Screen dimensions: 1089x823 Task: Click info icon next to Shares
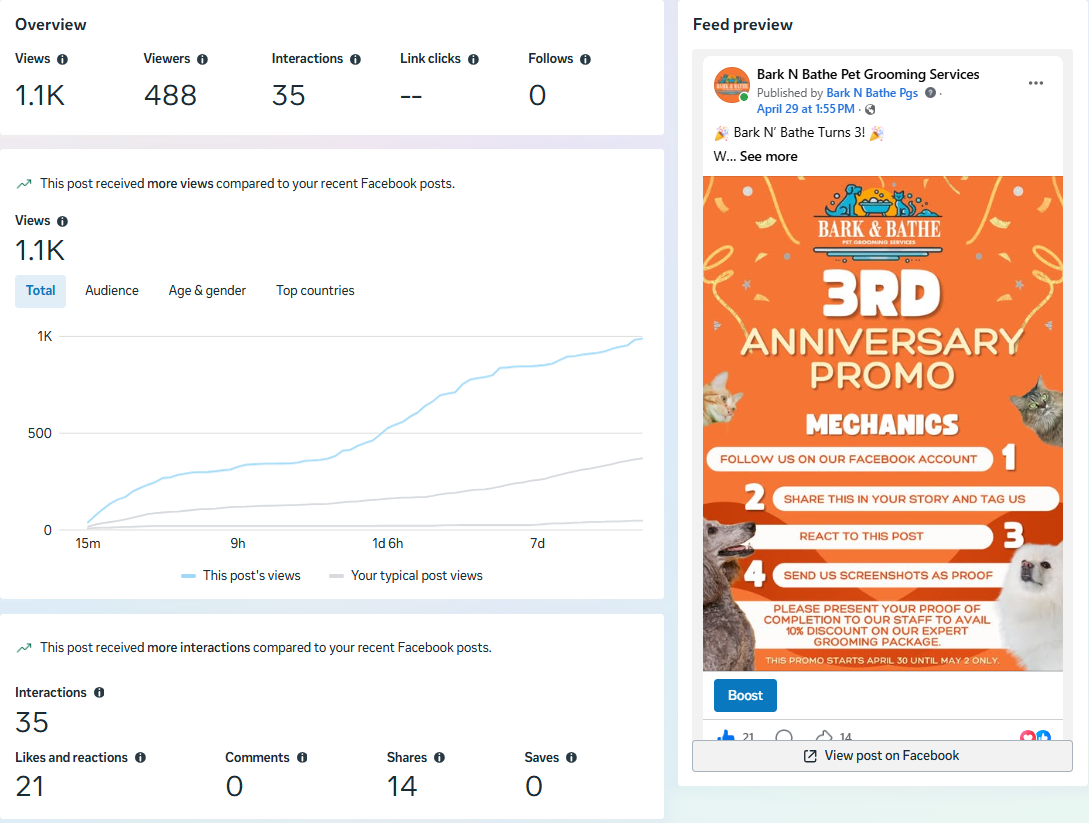[440, 758]
